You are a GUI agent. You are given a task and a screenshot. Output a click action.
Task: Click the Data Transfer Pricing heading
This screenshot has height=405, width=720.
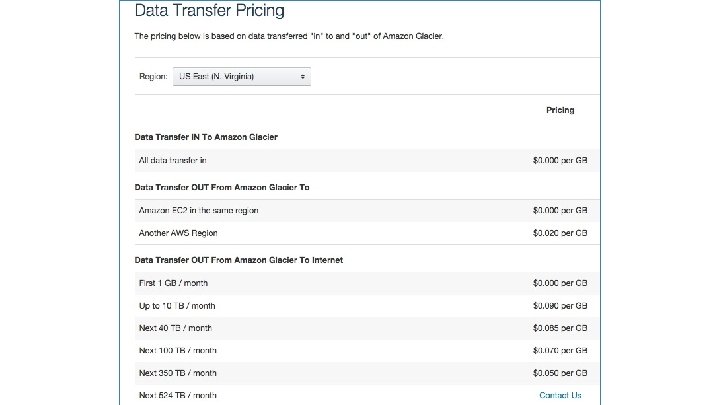click(209, 12)
